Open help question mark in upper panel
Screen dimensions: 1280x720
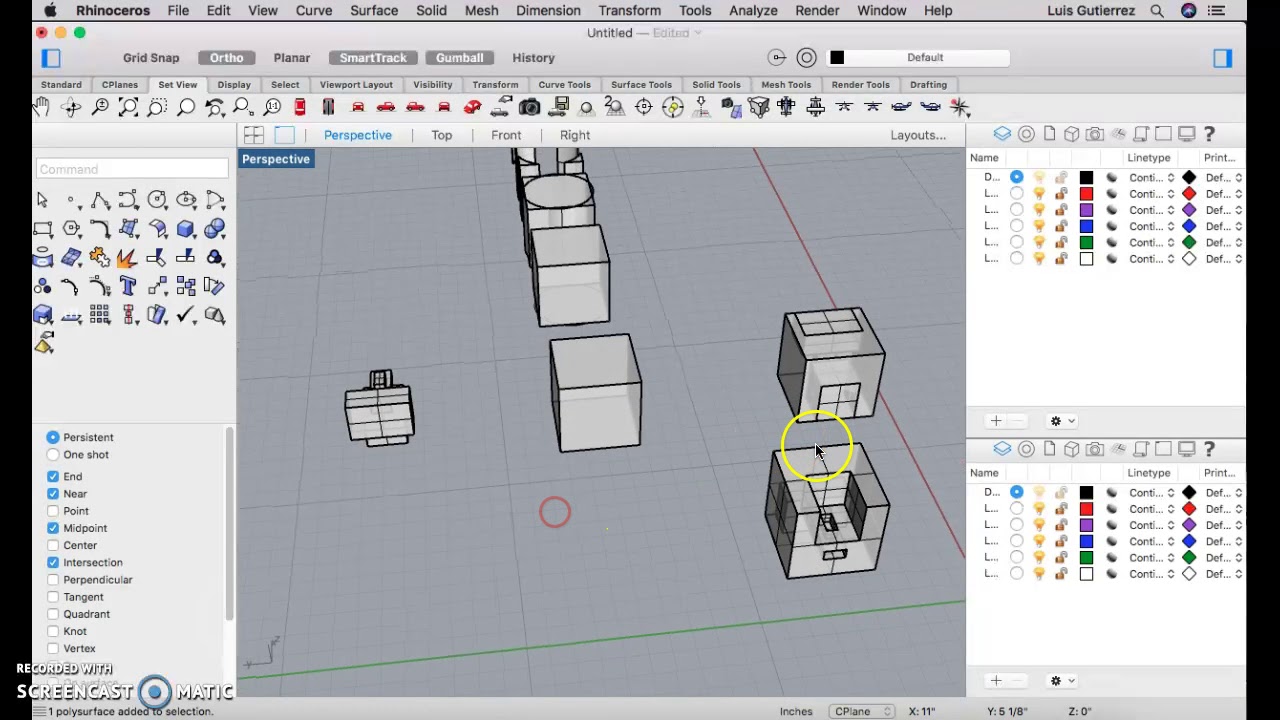pyautogui.click(x=1209, y=134)
